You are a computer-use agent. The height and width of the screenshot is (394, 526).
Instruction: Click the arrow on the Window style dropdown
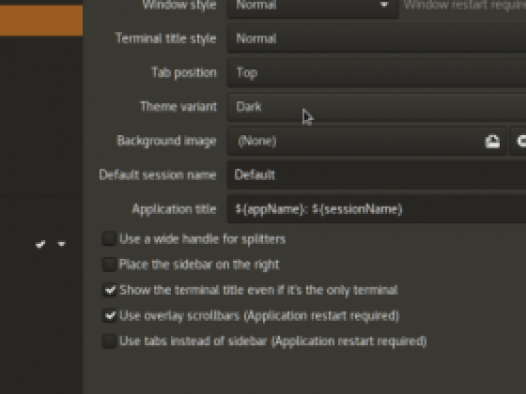[x=384, y=5]
